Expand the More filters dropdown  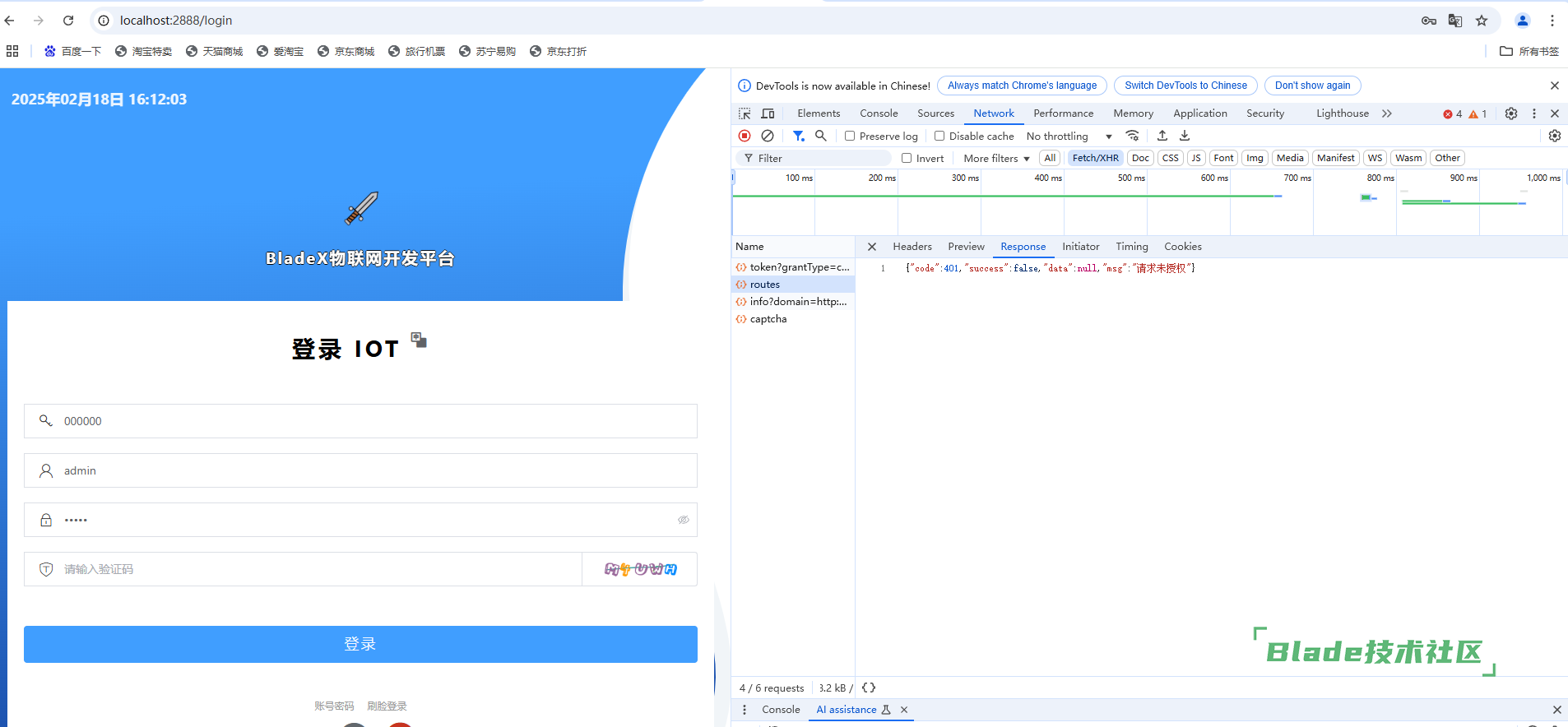[x=996, y=159]
